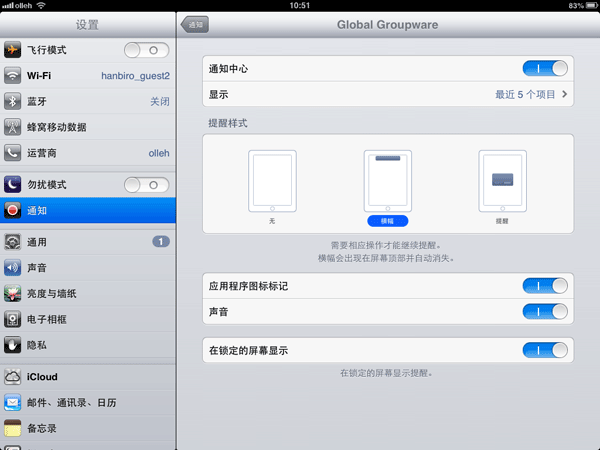The height and width of the screenshot is (450, 600).
Task: Open Wi-Fi hanbiro_guest2 network row
Action: tap(88, 76)
